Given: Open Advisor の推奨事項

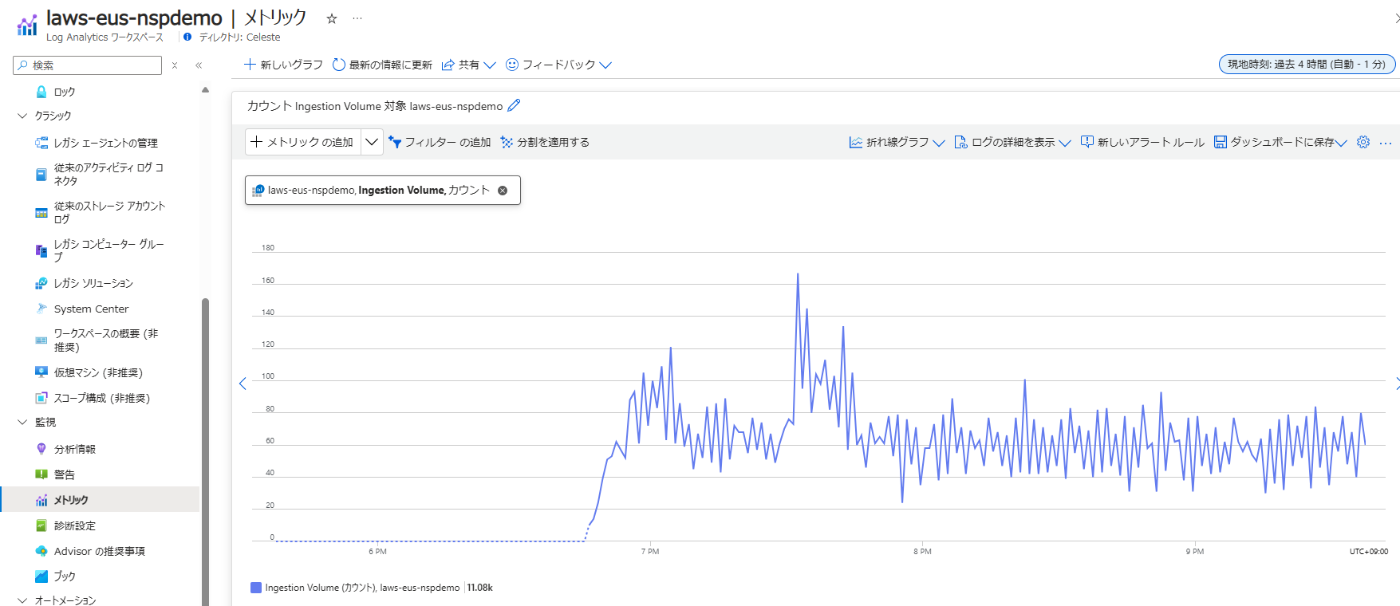Looking at the screenshot, I should pyautogui.click(x=100, y=551).
